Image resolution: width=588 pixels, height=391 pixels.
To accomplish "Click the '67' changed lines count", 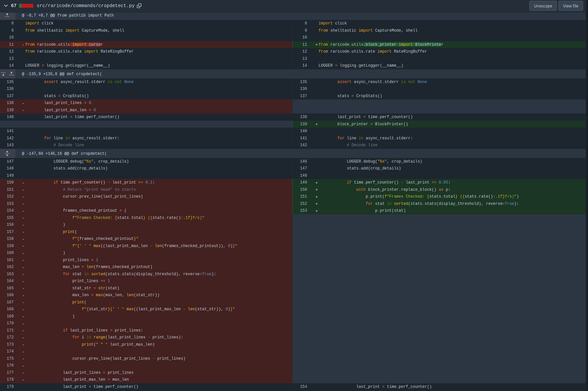I will click(14, 6).
